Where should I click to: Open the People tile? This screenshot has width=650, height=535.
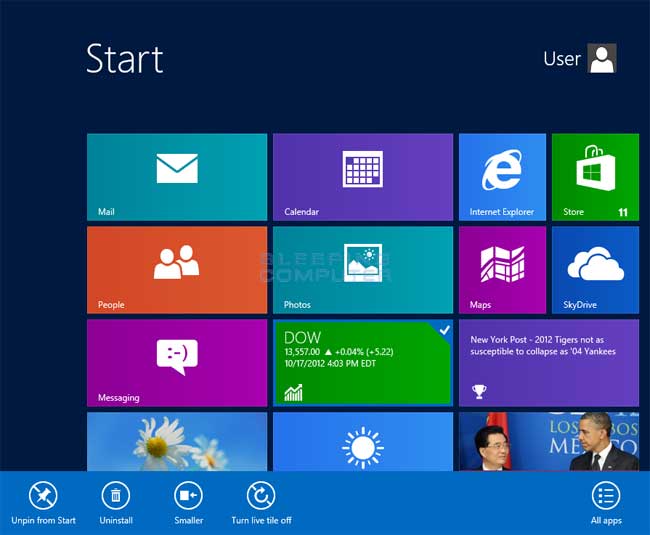(177, 270)
